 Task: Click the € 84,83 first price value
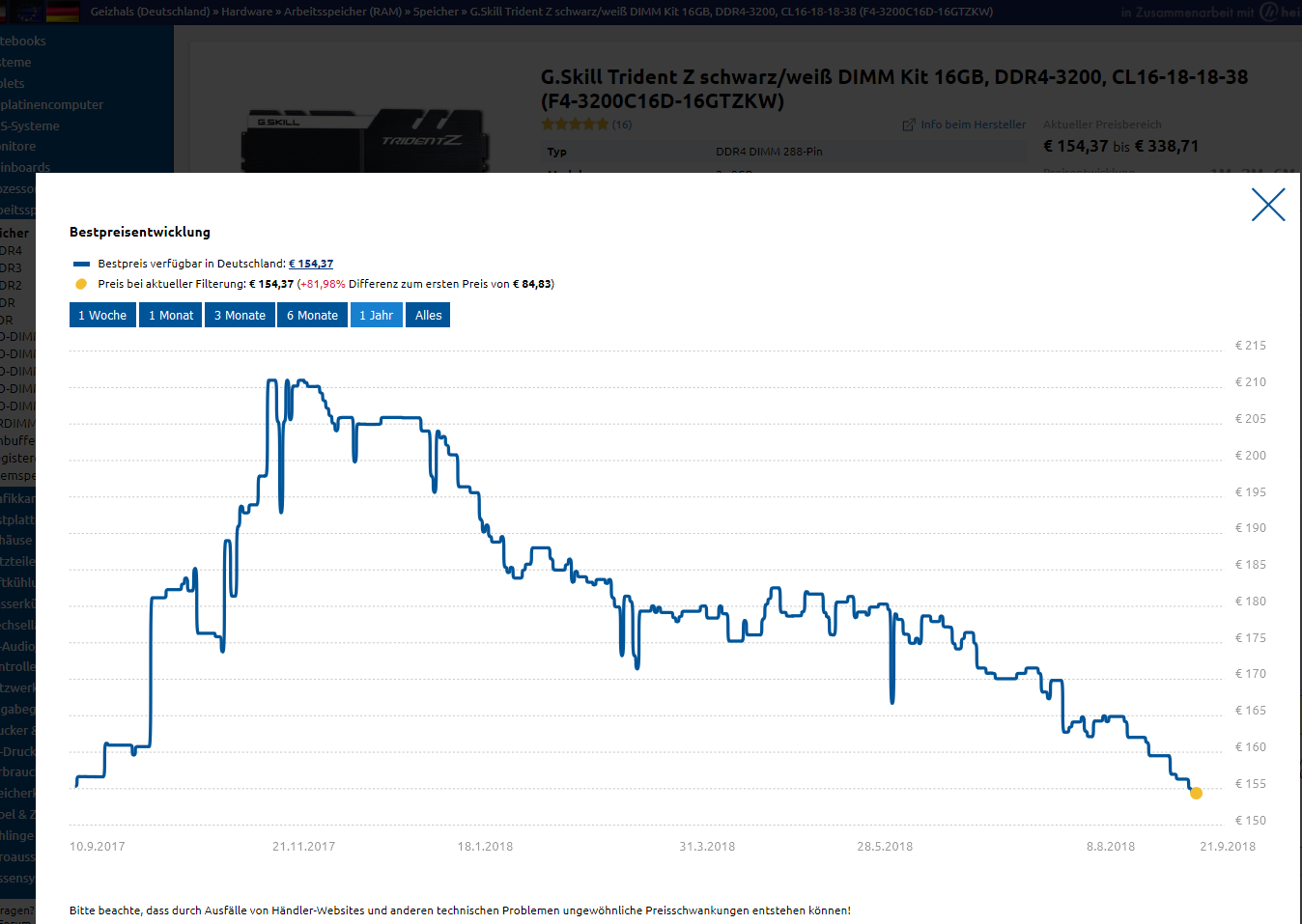click(x=532, y=284)
